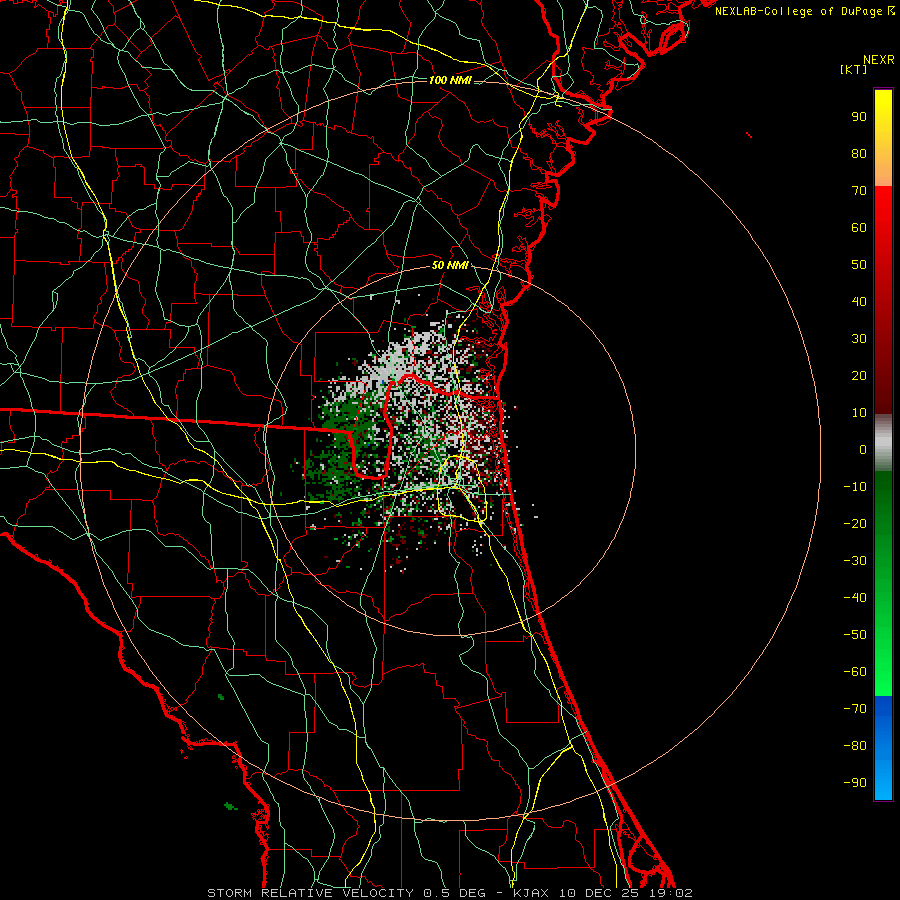Click the KJAX radar site identifier
900x900 pixels.
[x=532, y=893]
